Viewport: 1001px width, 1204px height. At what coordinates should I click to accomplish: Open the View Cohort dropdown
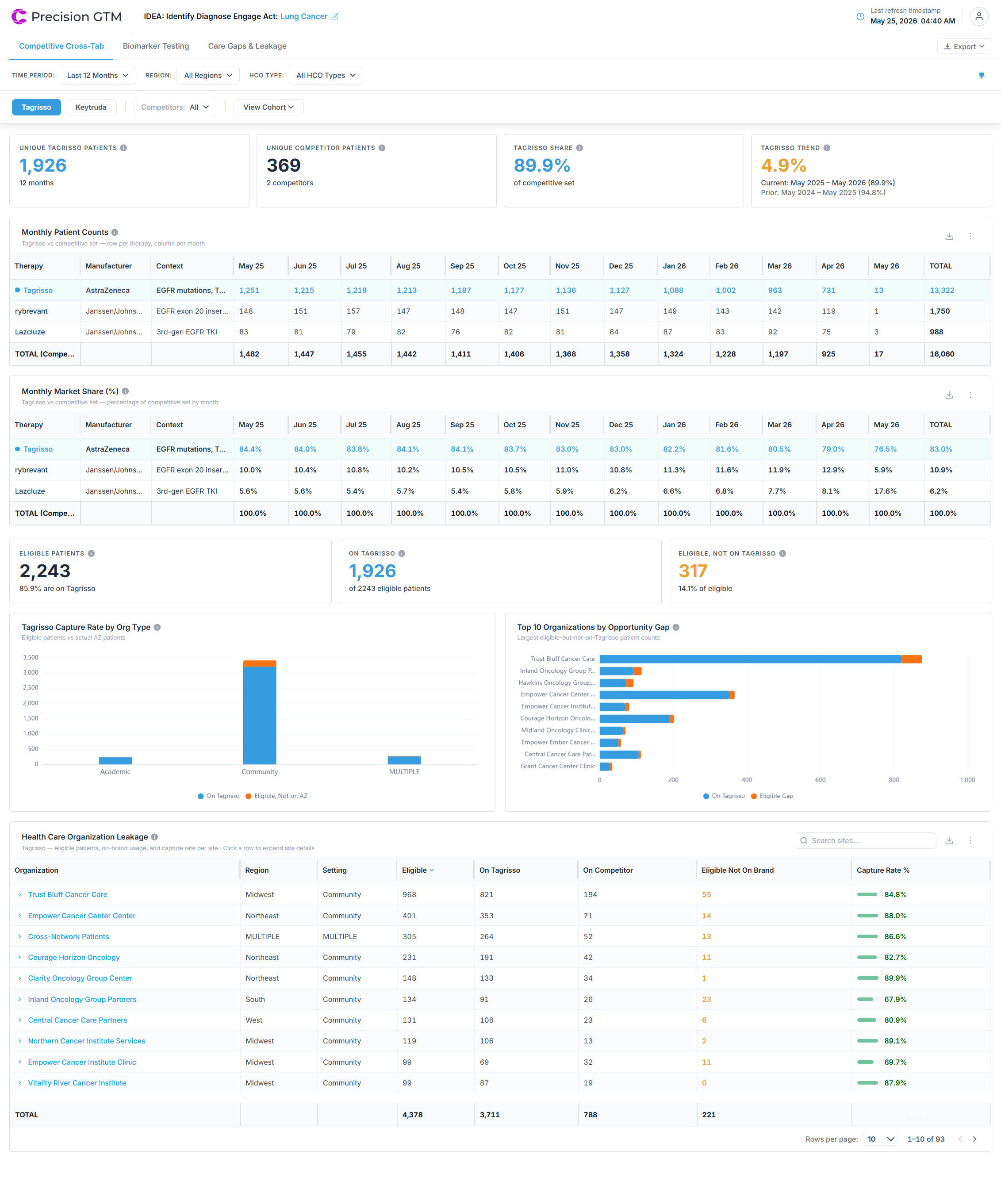point(268,107)
